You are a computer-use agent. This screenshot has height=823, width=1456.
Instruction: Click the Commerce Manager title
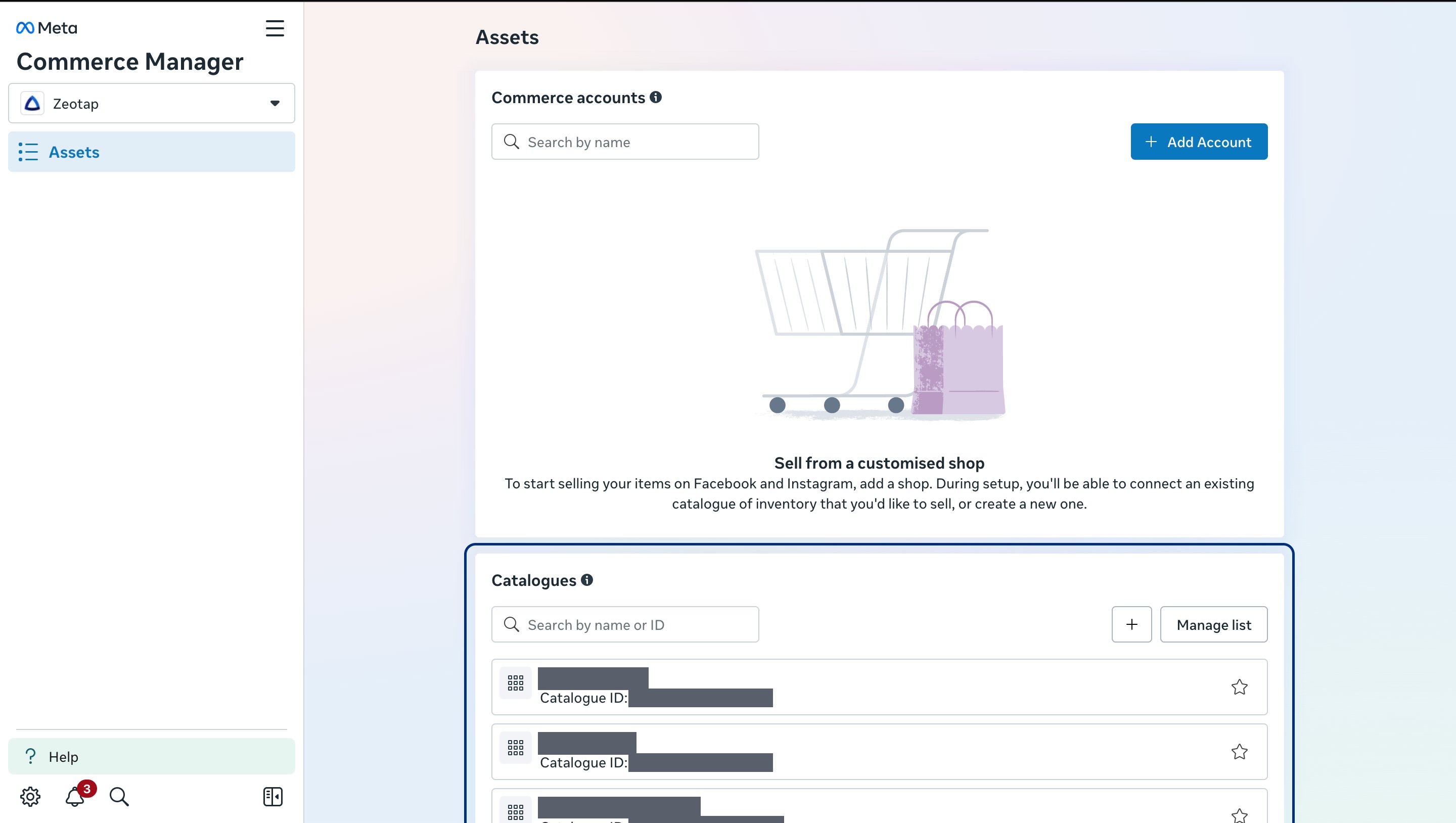tap(130, 62)
